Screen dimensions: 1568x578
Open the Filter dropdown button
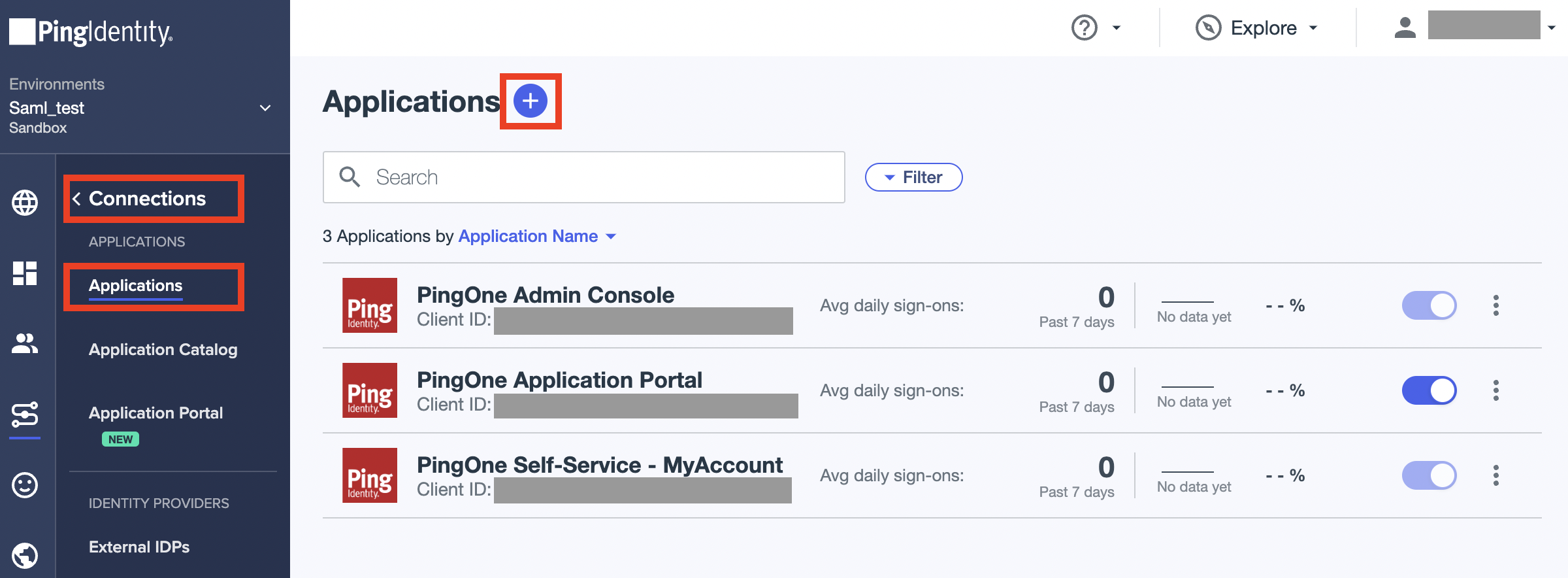tap(913, 177)
